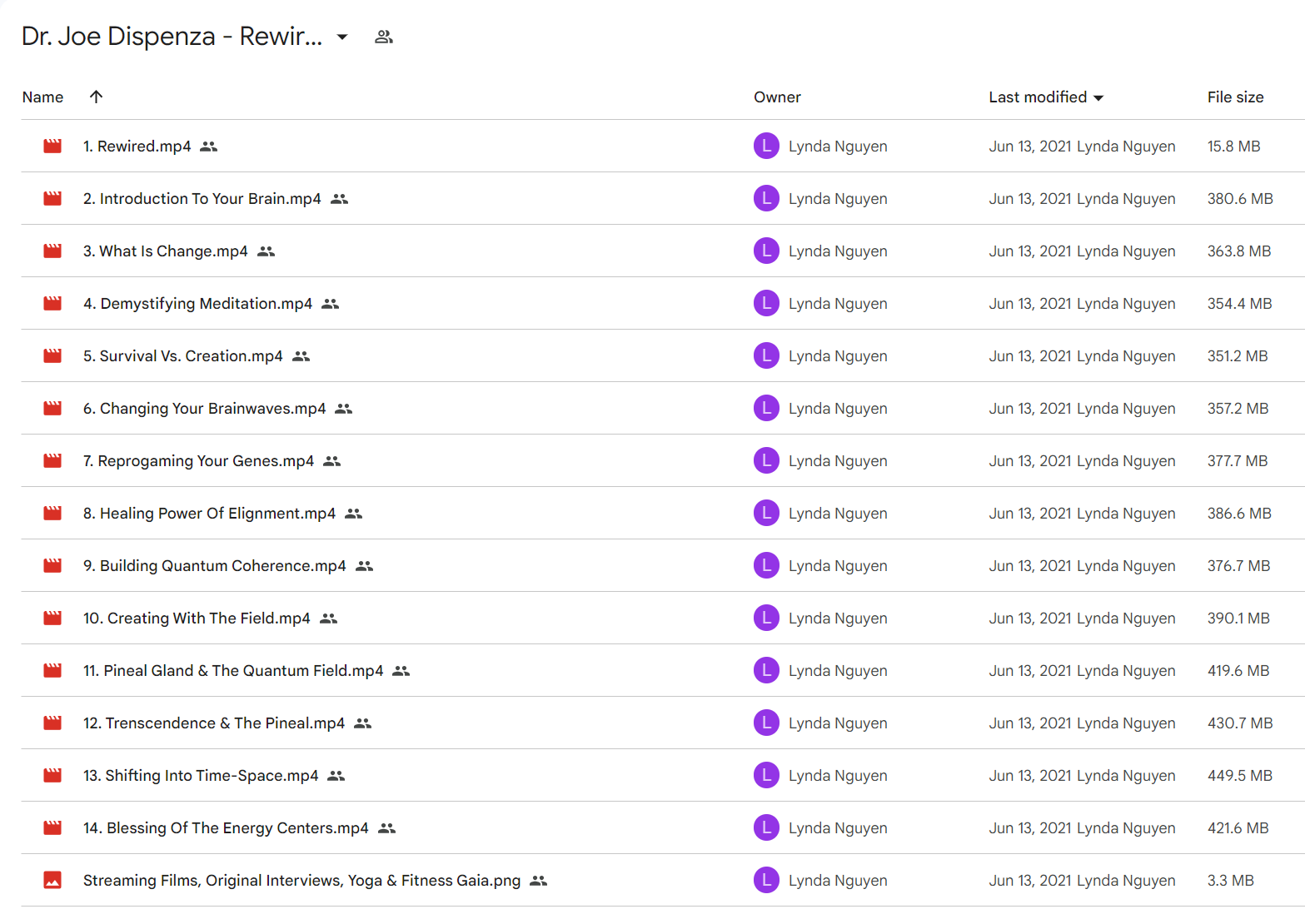Click video icon of 14. Blessing Of The Energy Centers
1305x924 pixels.
pos(52,827)
